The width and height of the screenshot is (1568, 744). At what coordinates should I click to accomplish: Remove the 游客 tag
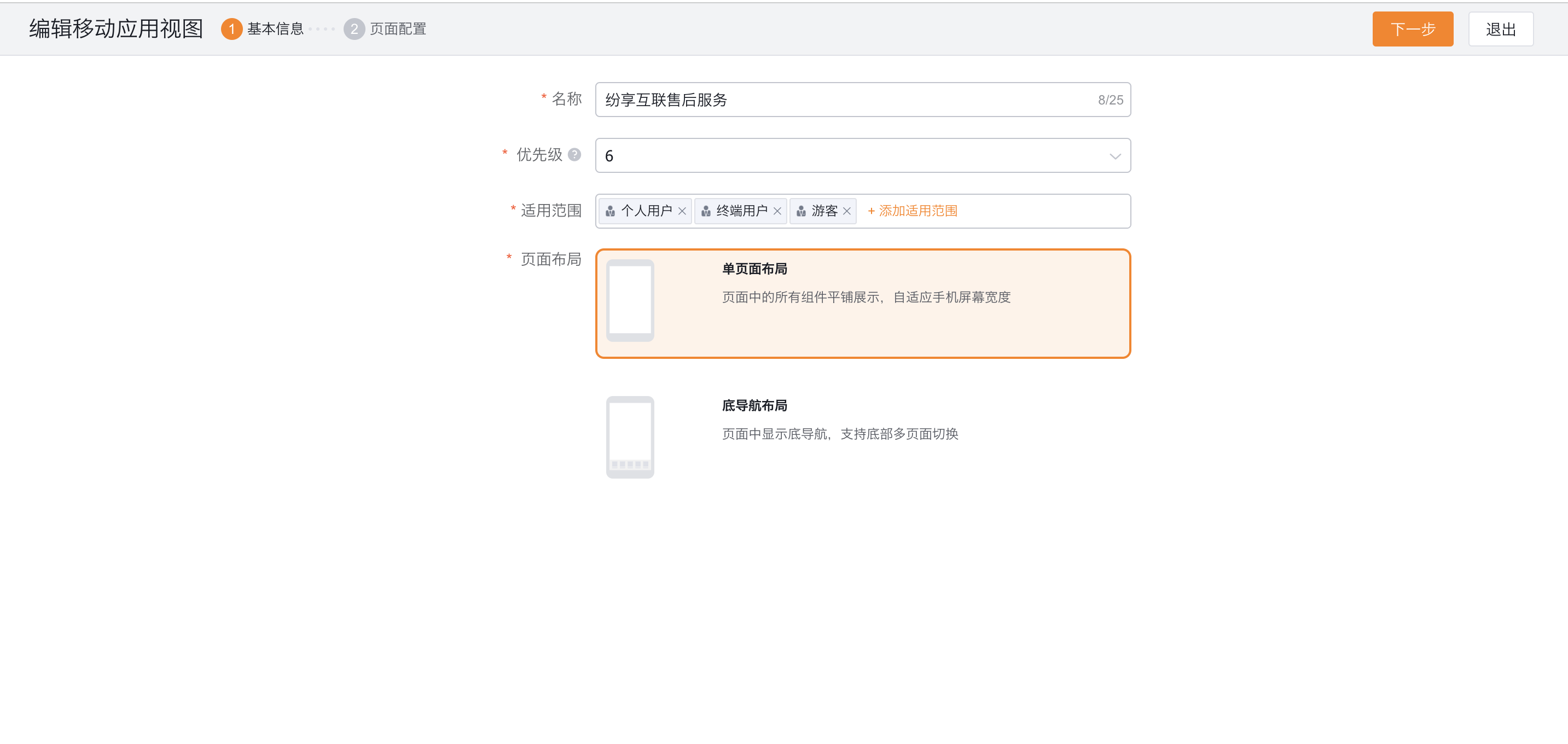(846, 211)
